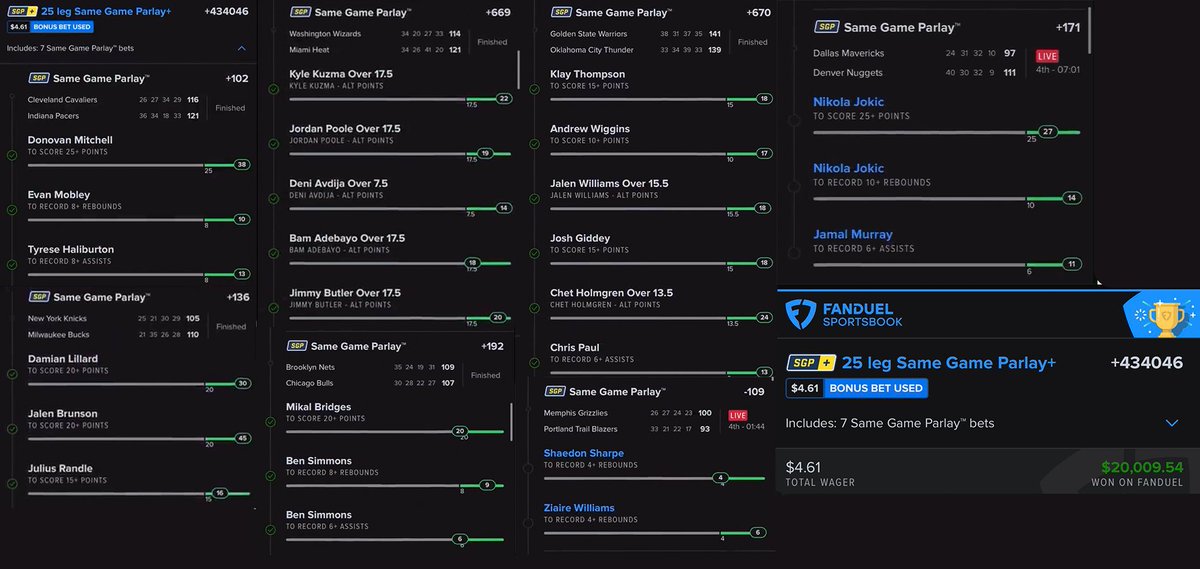Click the SGP+ badge beside top-left 25 leg parlay title

pyautogui.click(x=21, y=10)
